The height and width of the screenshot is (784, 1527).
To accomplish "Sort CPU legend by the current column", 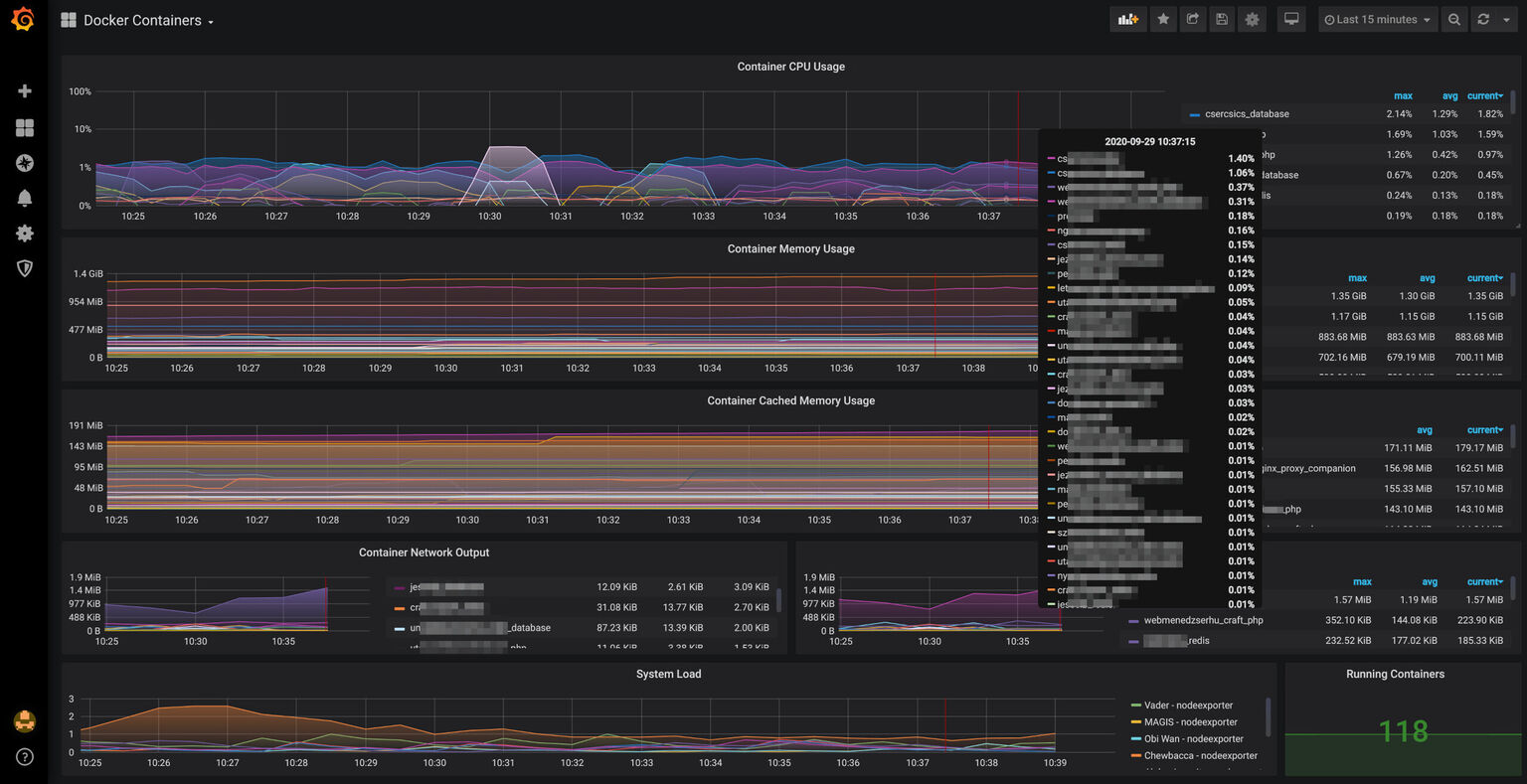I will coord(1481,95).
